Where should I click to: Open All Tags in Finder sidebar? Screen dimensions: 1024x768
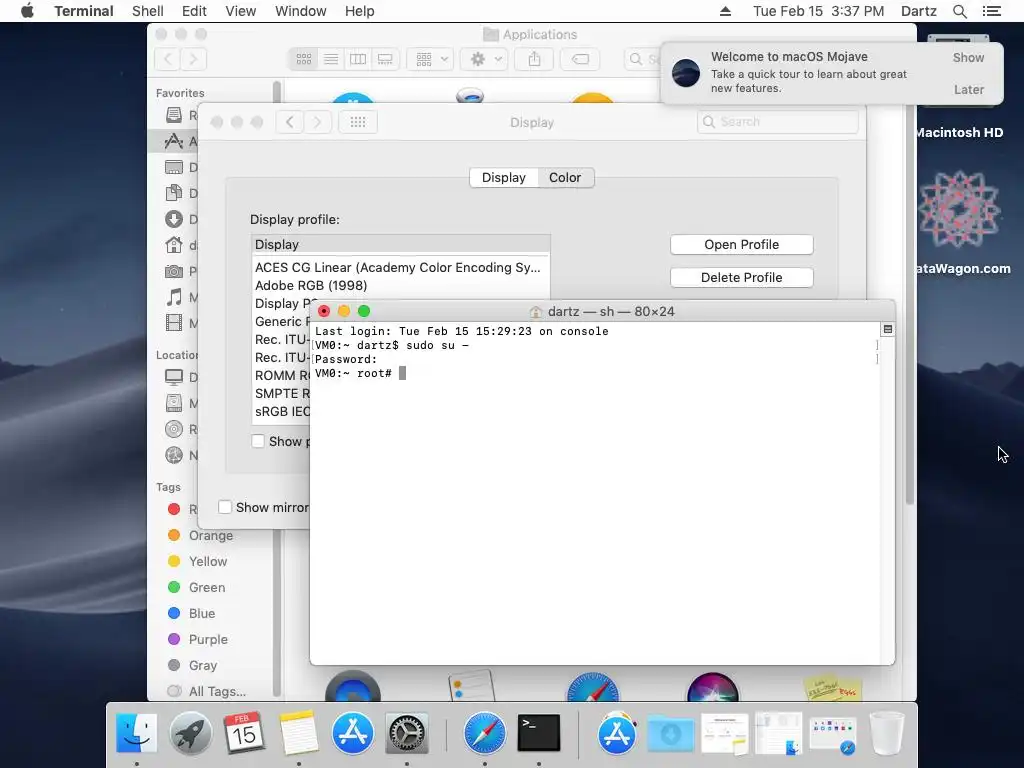point(206,691)
